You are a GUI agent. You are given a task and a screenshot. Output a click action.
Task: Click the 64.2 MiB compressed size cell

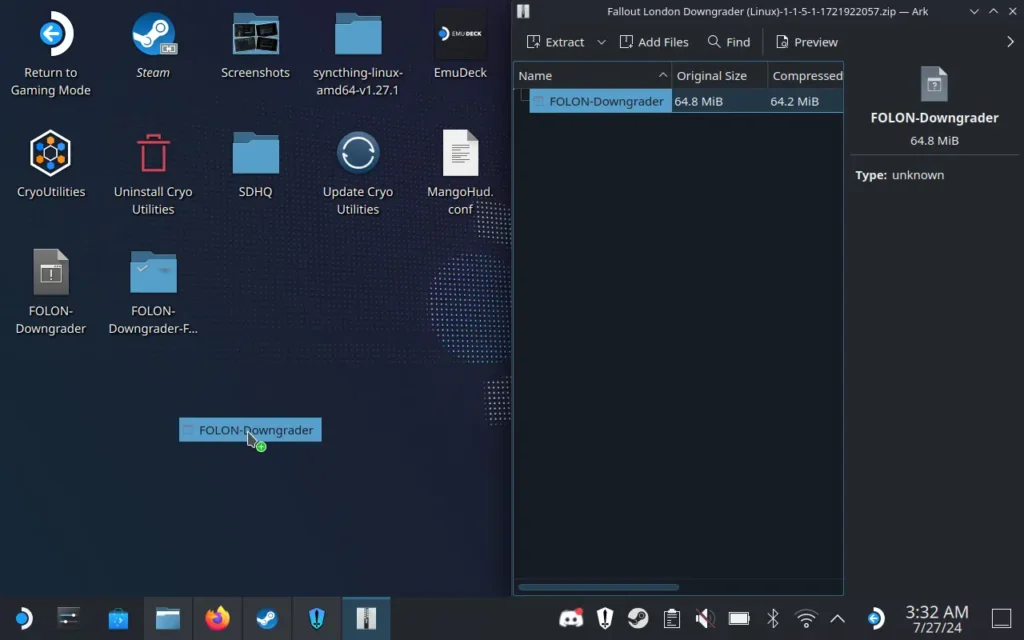pyautogui.click(x=794, y=101)
